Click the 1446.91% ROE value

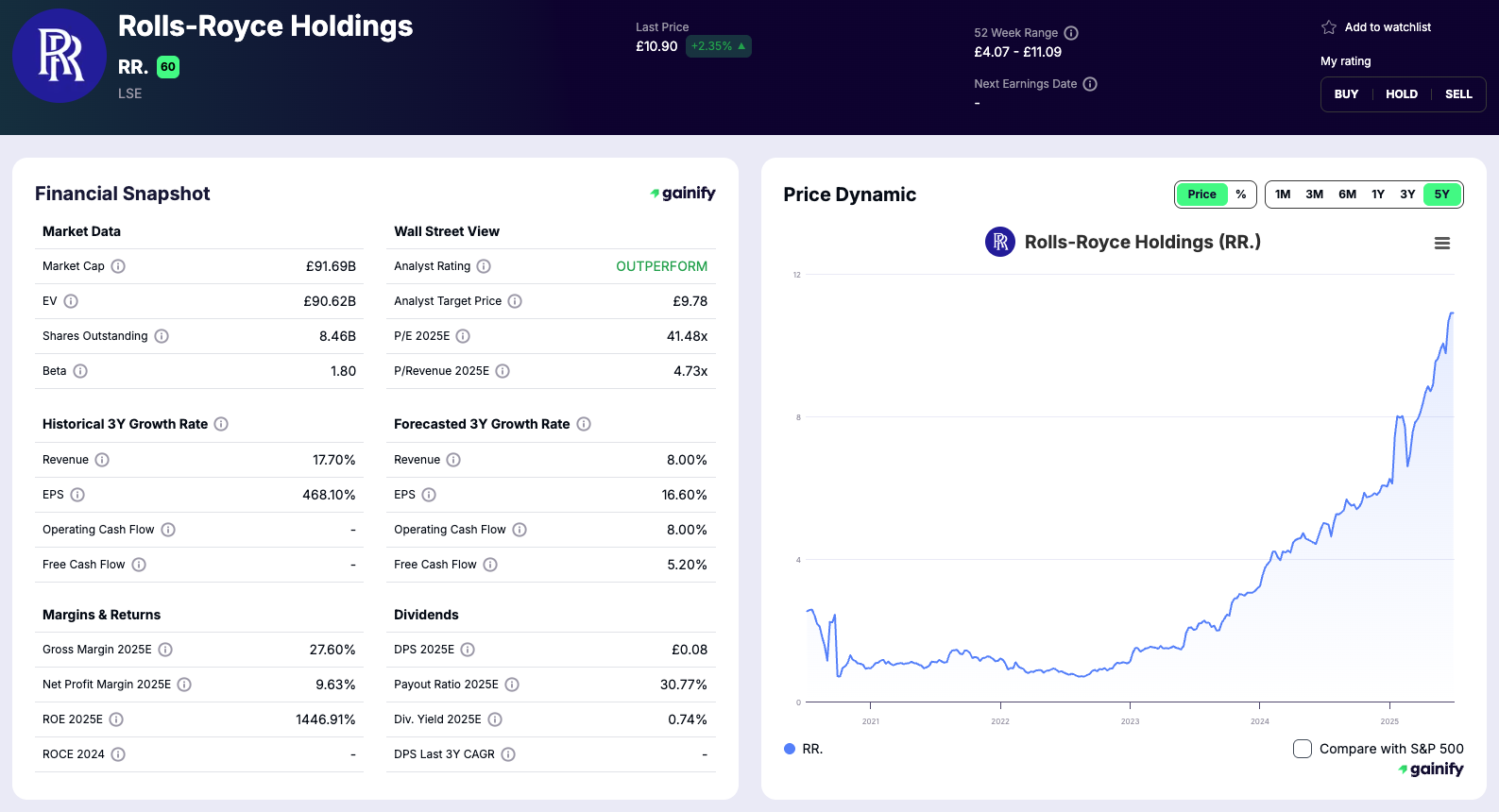tap(326, 719)
